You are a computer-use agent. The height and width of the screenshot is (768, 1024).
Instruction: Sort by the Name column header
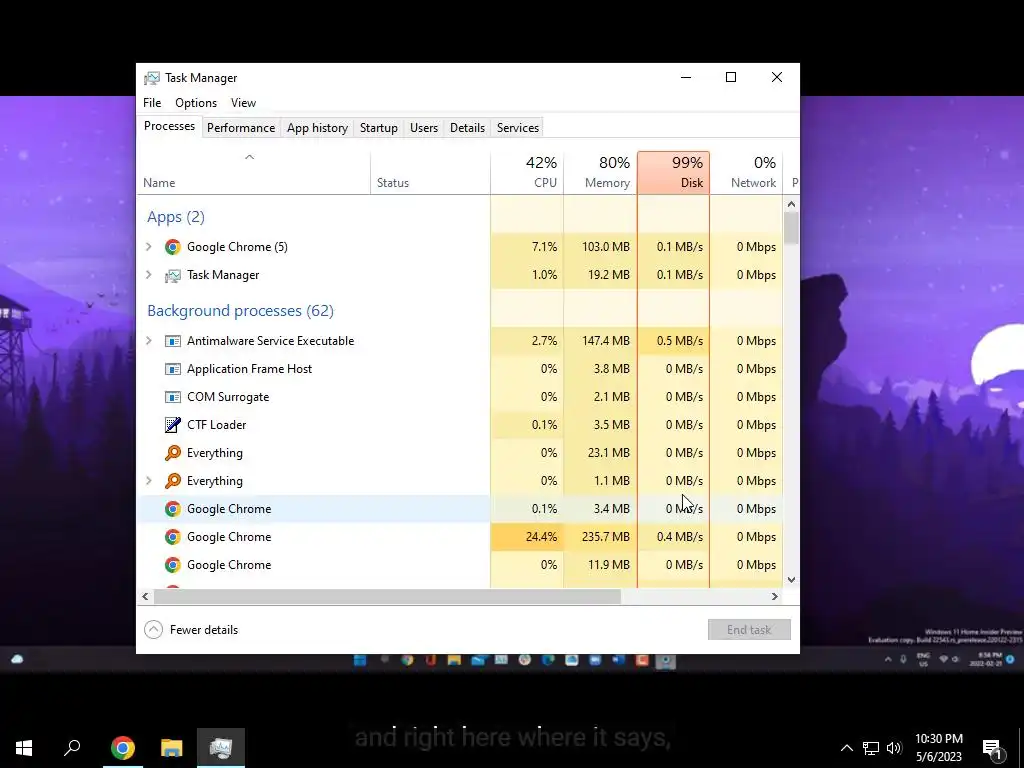(x=253, y=173)
